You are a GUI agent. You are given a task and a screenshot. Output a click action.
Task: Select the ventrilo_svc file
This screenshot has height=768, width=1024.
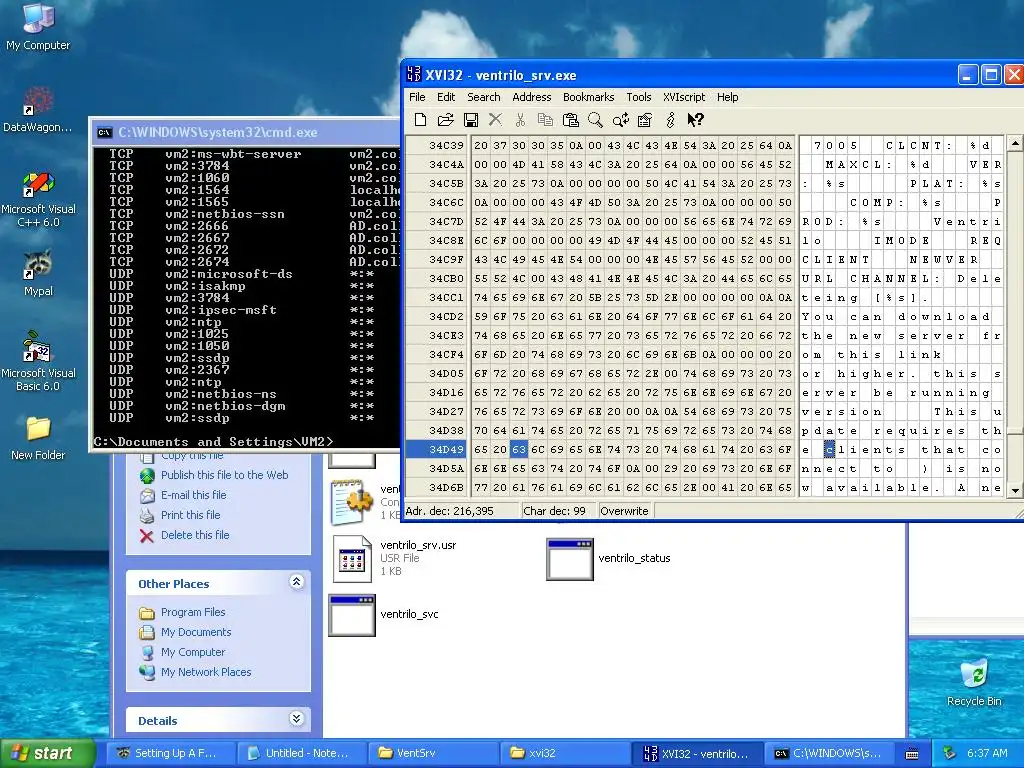point(384,615)
